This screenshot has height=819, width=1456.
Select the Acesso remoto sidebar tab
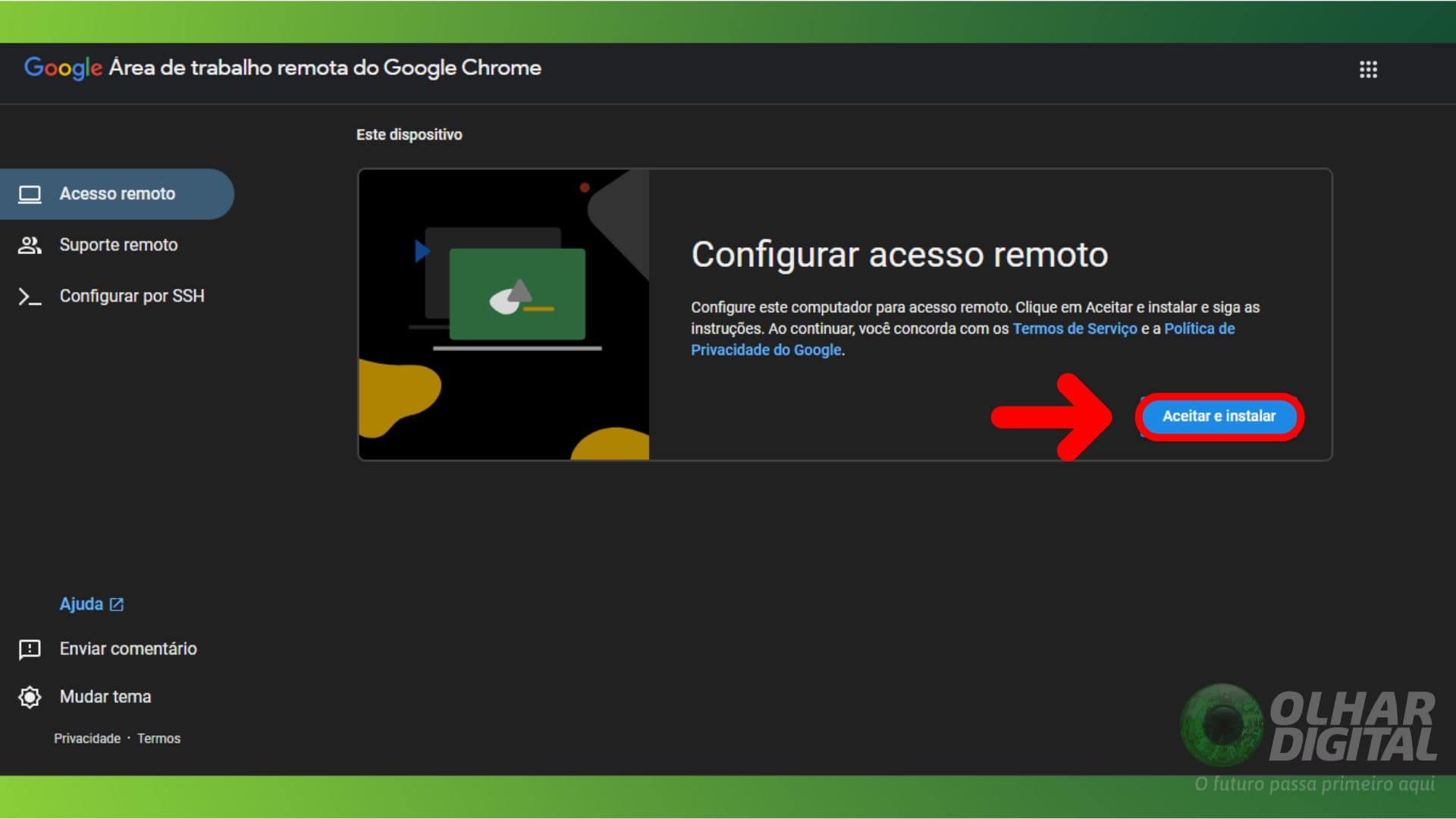pos(117,194)
